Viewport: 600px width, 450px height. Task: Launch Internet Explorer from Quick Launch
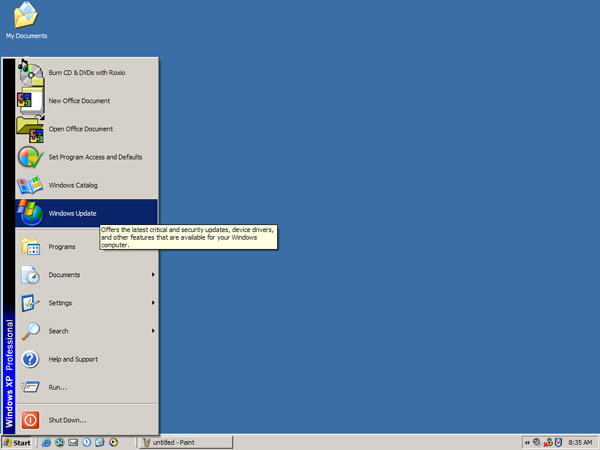pyautogui.click(x=46, y=443)
